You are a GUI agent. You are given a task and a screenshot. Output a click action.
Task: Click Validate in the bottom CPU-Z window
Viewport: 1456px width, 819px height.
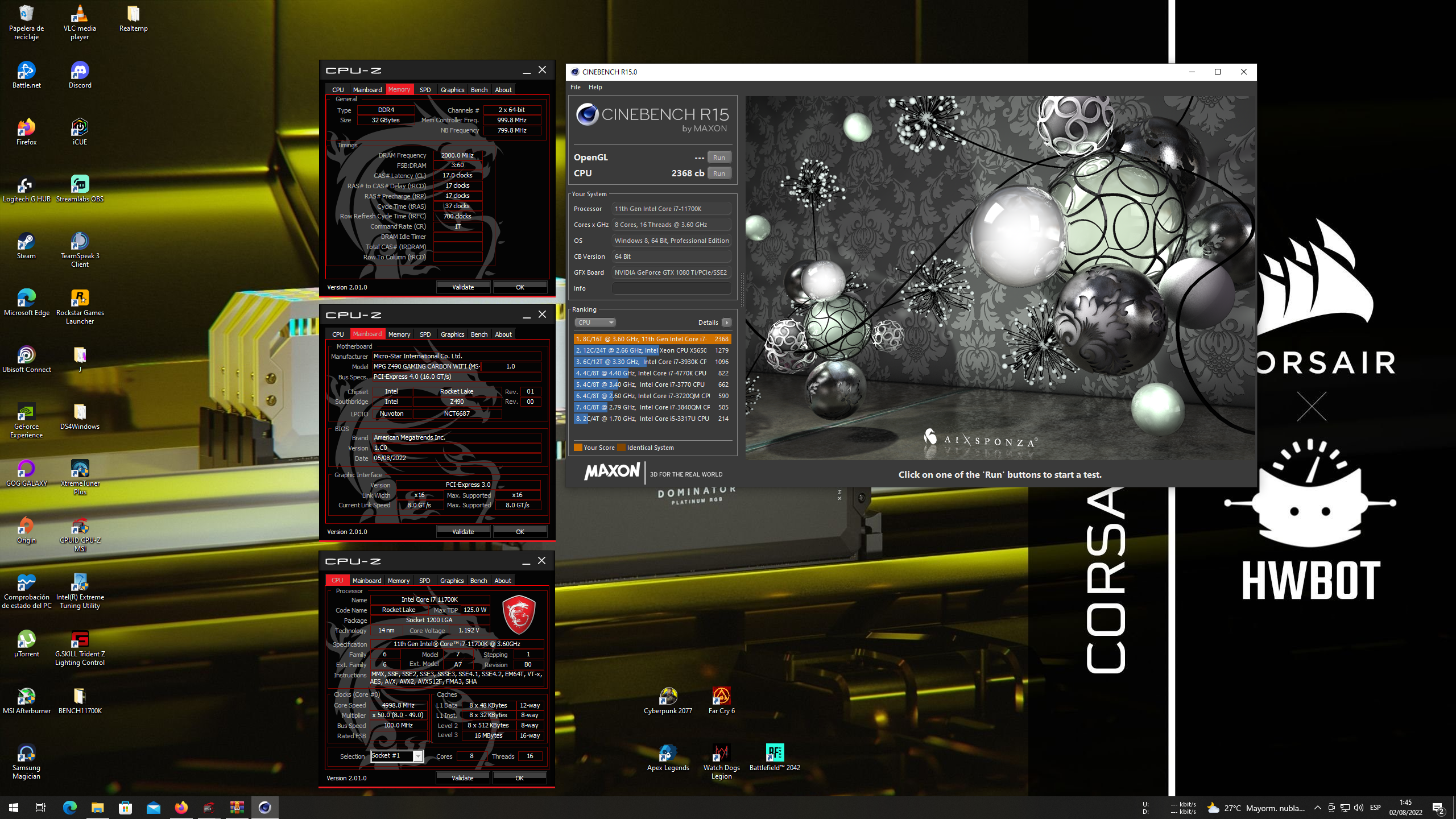pyautogui.click(x=462, y=778)
